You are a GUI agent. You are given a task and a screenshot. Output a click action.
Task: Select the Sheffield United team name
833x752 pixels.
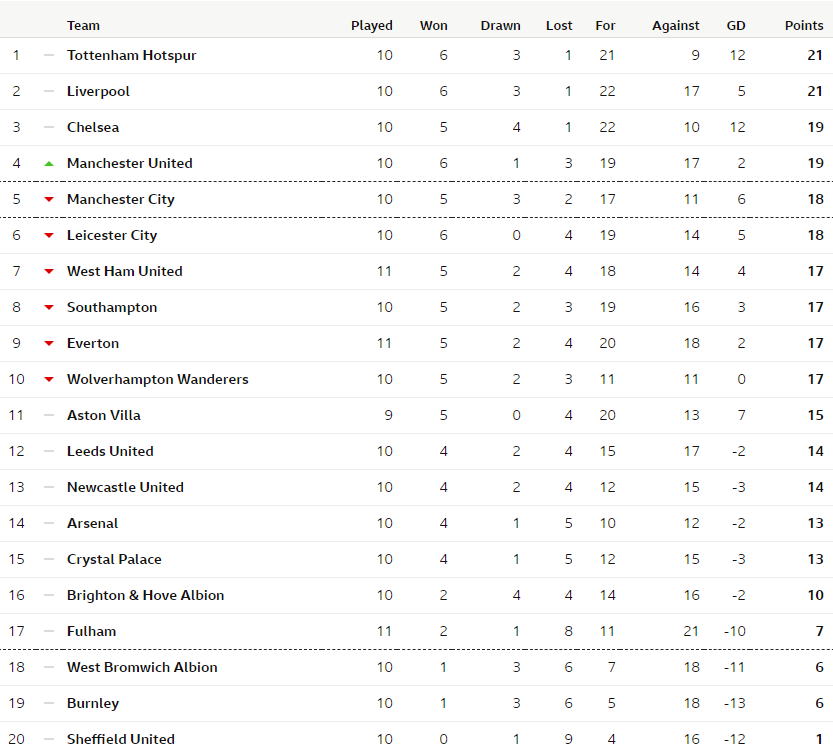121,739
